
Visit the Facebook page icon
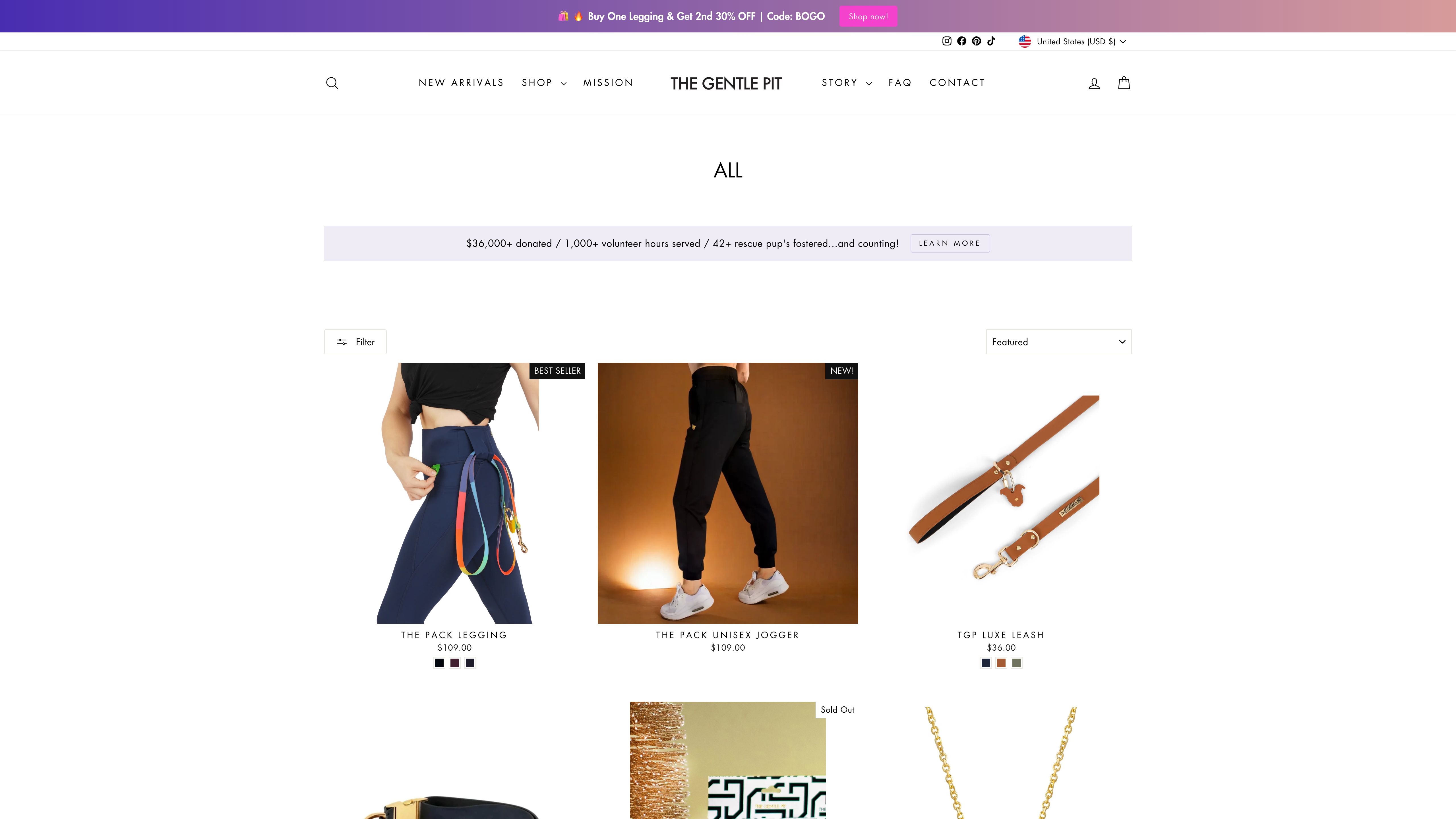[961, 41]
